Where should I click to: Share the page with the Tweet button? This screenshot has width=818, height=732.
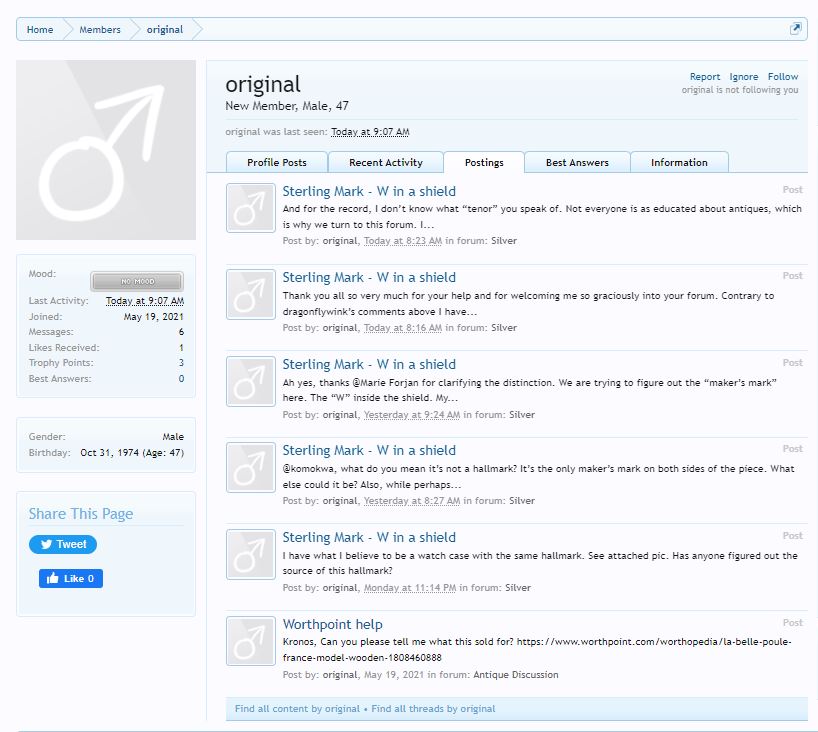click(63, 544)
